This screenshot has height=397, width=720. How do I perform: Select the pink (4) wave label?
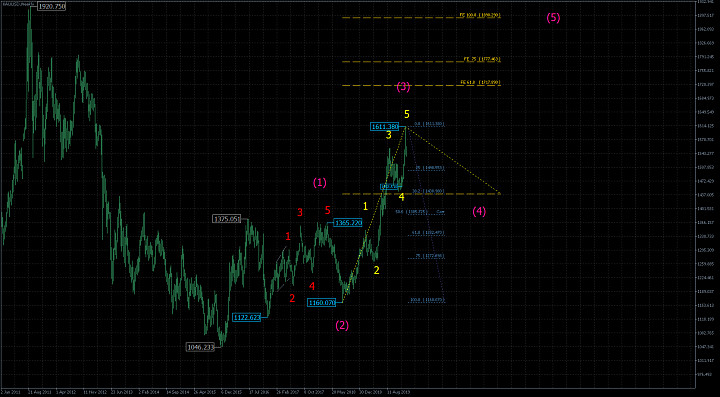[x=479, y=212]
